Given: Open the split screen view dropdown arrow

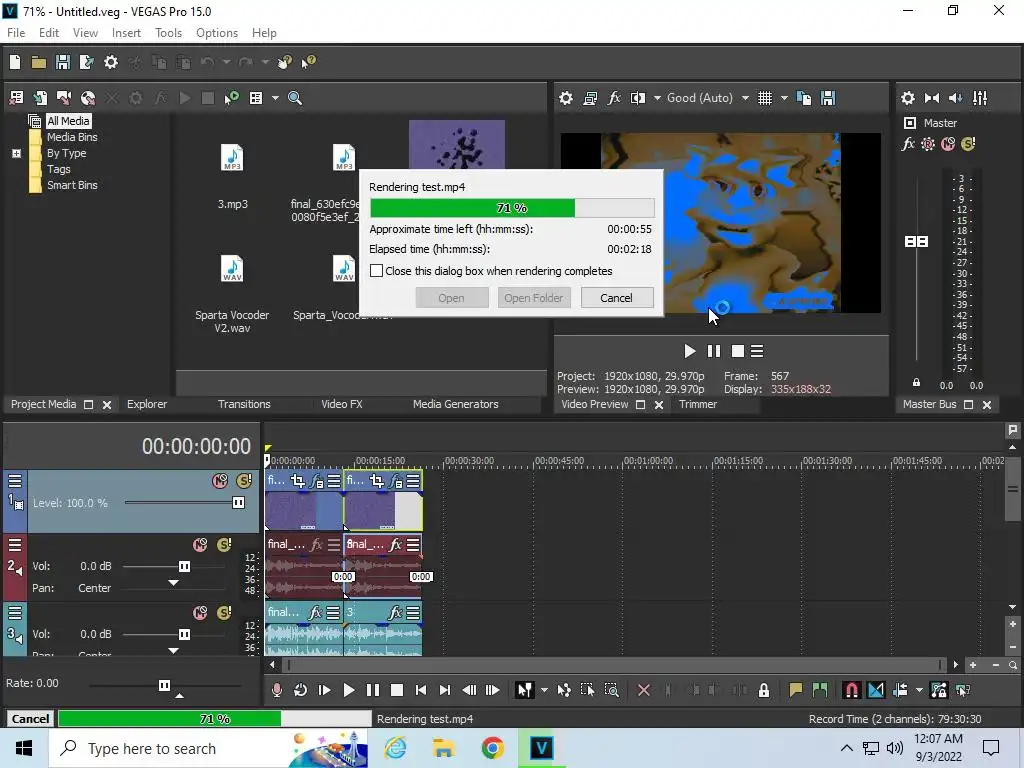Looking at the screenshot, I should (657, 98).
